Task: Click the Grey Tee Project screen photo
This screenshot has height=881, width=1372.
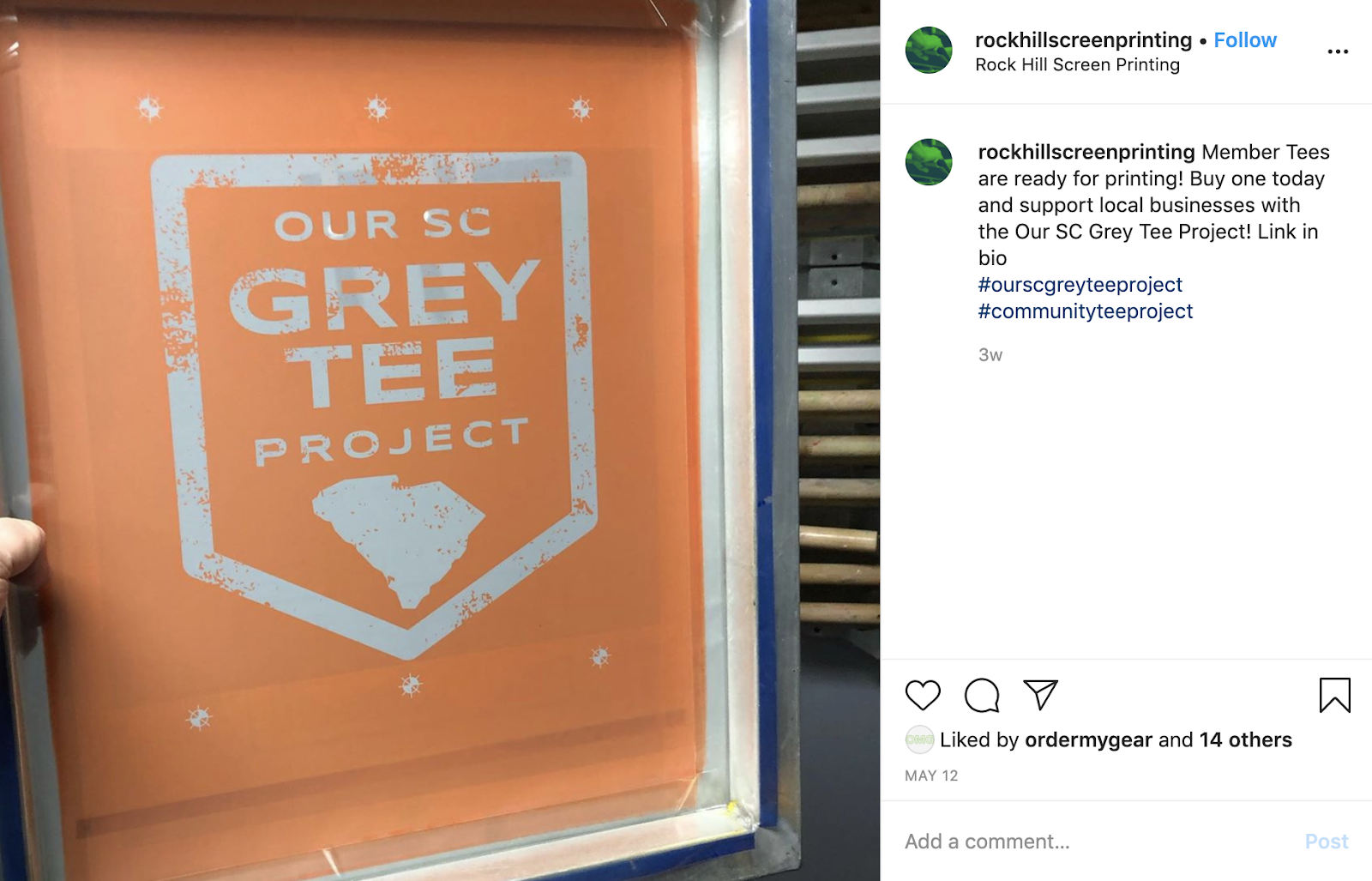Action: point(440,440)
